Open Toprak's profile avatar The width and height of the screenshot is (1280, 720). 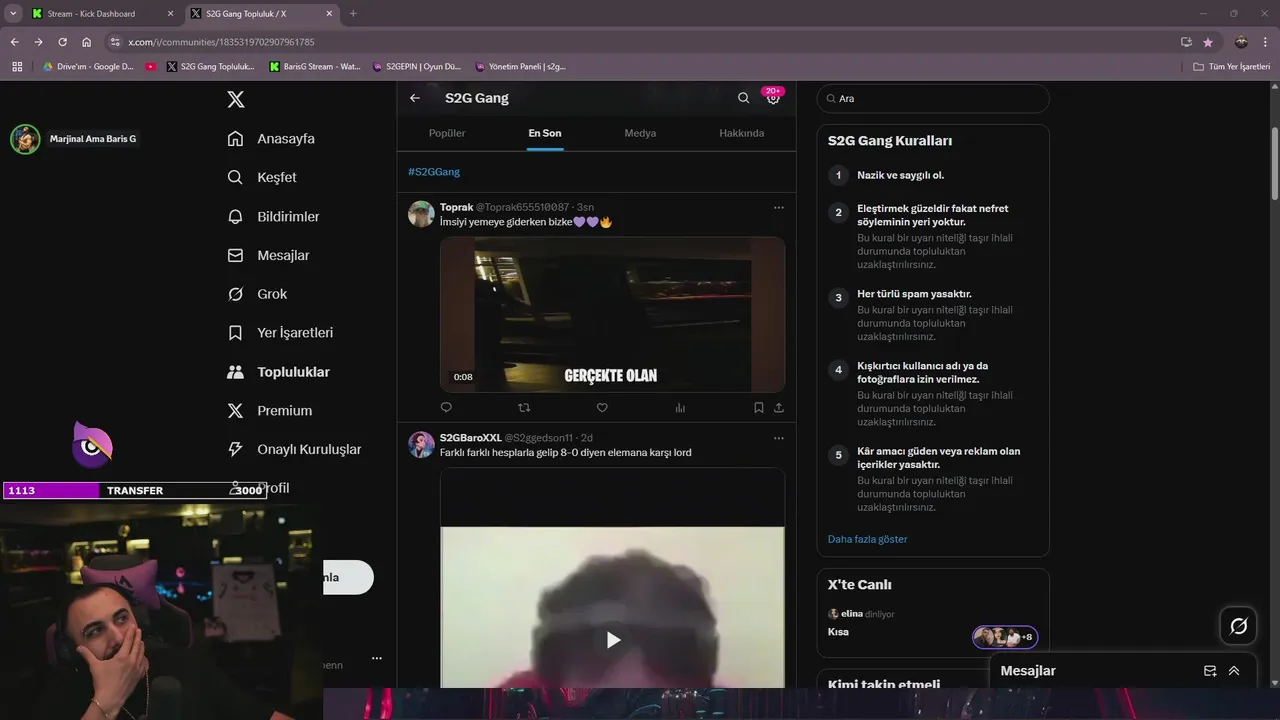421,214
